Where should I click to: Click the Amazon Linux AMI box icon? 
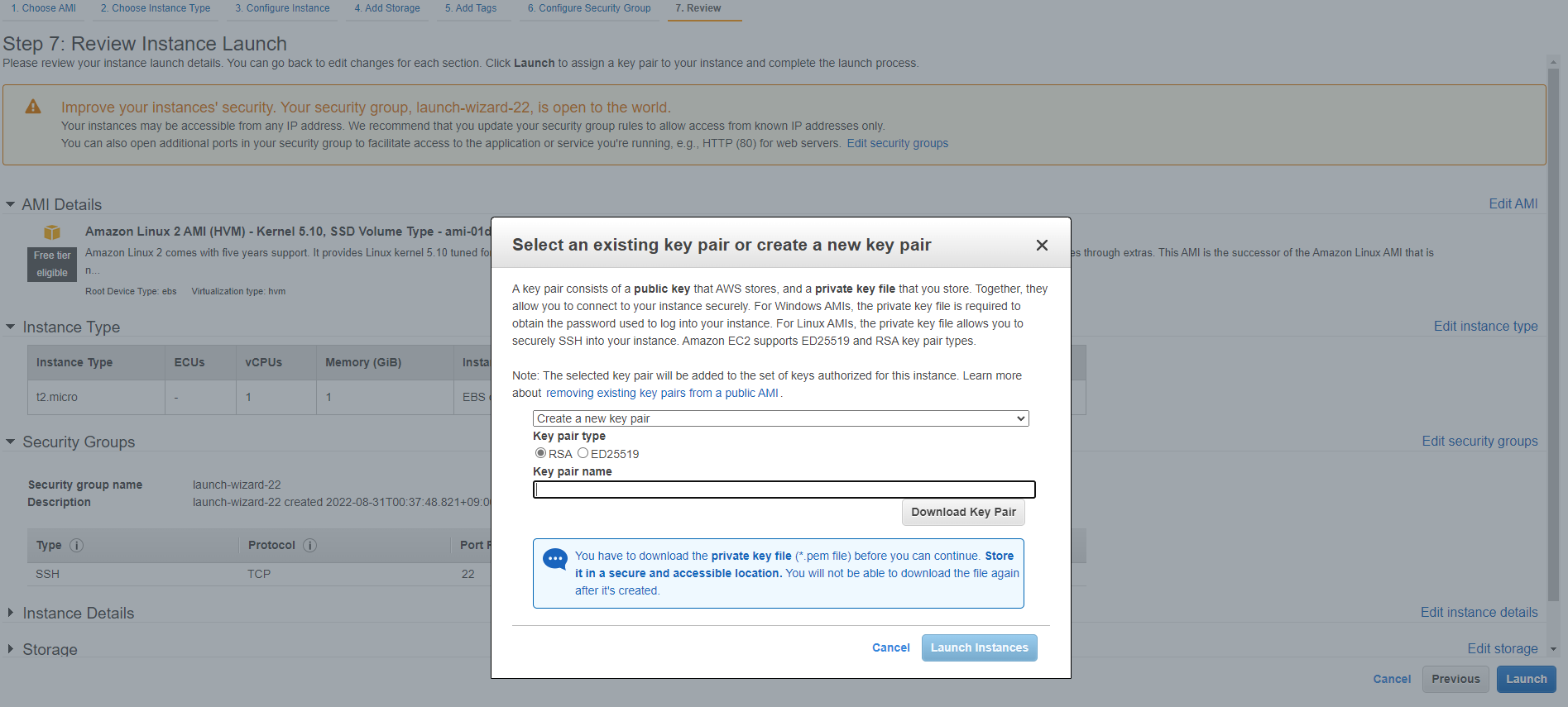point(52,232)
